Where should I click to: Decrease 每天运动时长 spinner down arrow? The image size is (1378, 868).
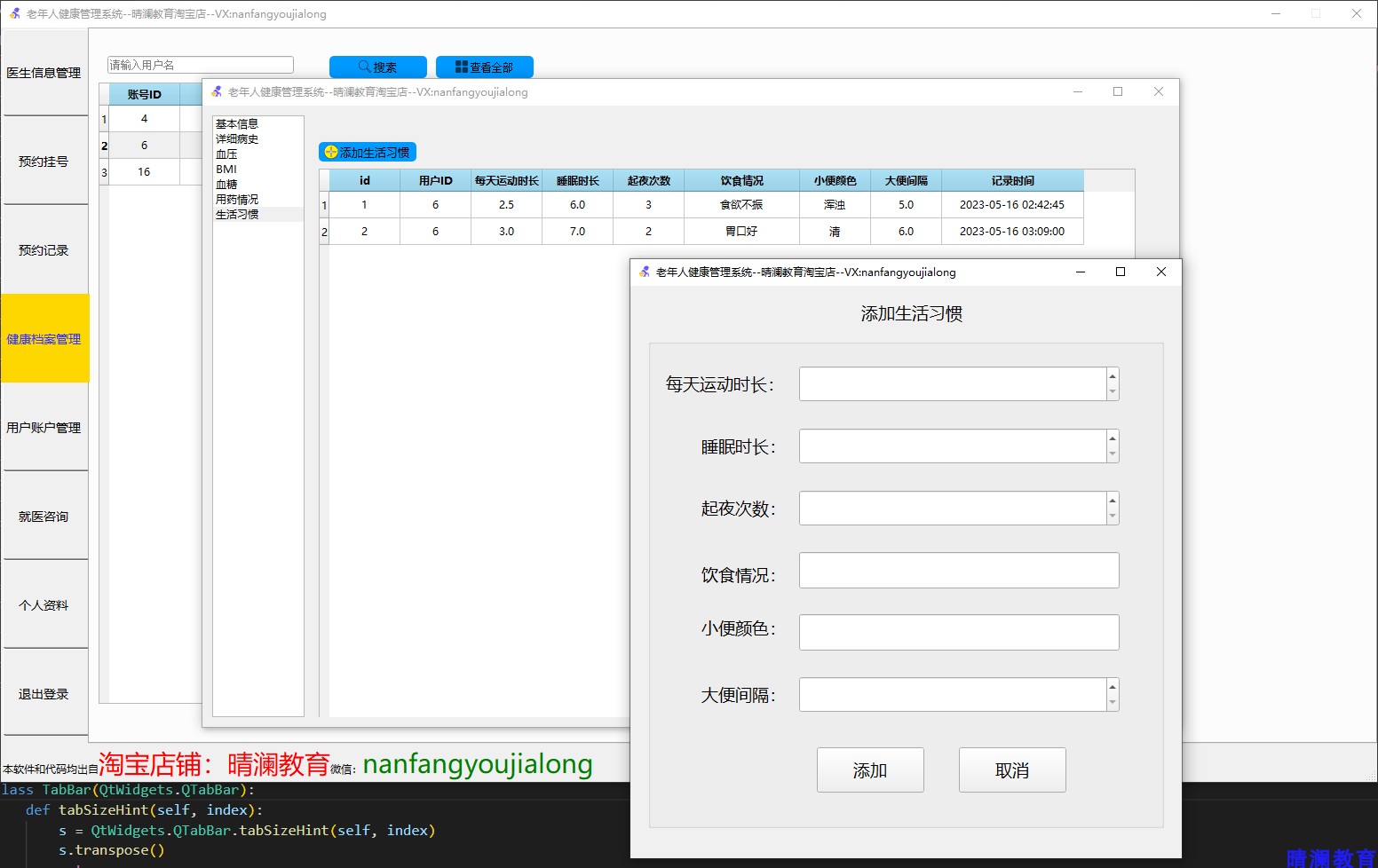click(1113, 392)
